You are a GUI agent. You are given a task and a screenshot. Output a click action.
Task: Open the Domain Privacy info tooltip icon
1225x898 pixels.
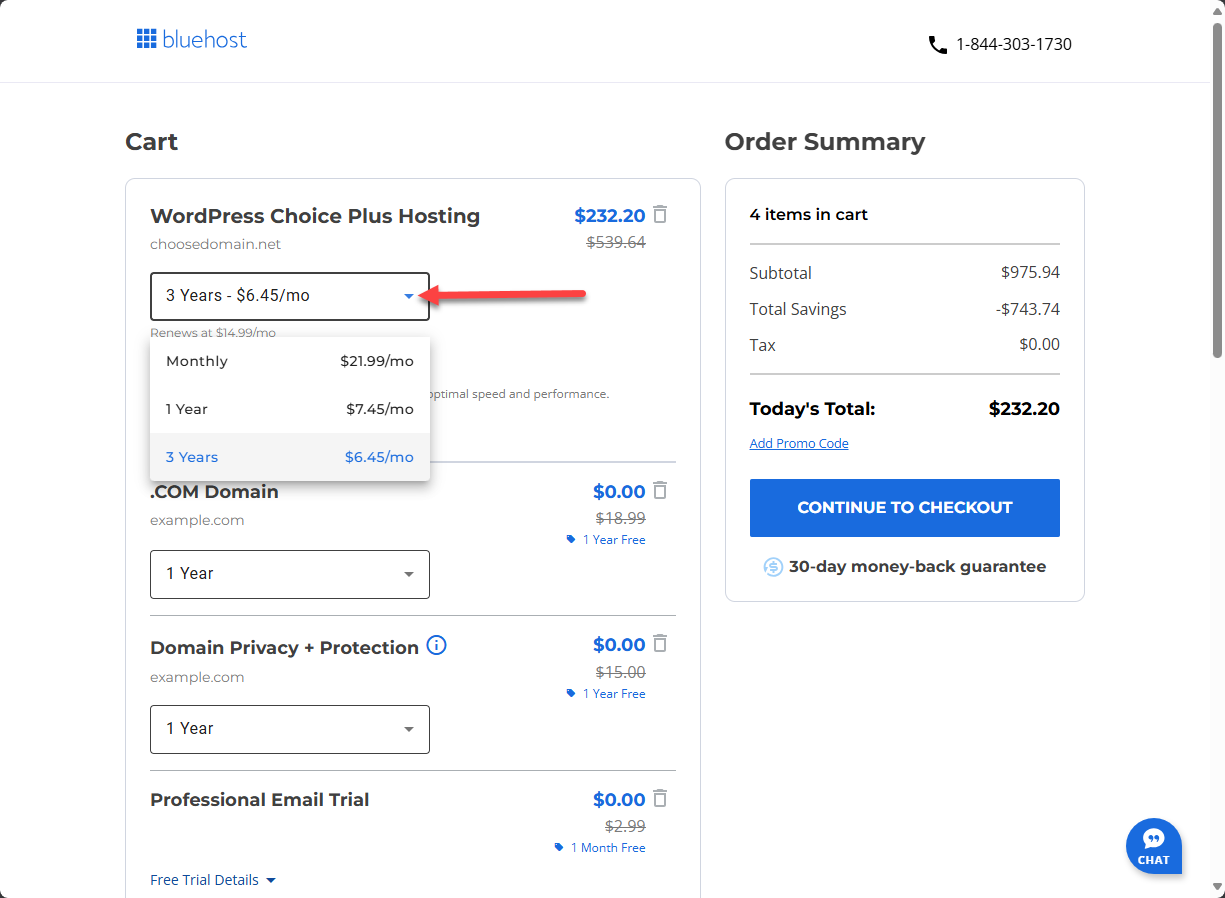(x=436, y=646)
